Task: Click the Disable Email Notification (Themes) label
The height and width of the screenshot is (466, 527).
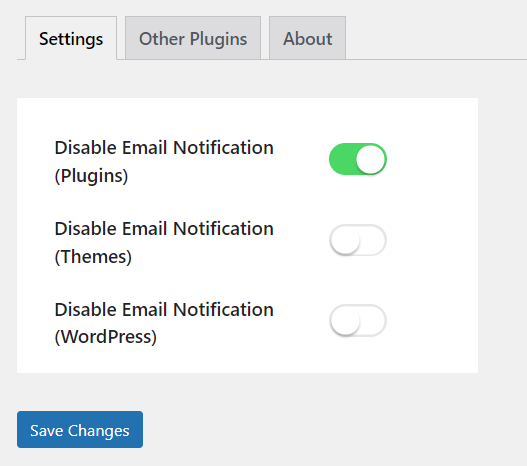Action: 164,243
